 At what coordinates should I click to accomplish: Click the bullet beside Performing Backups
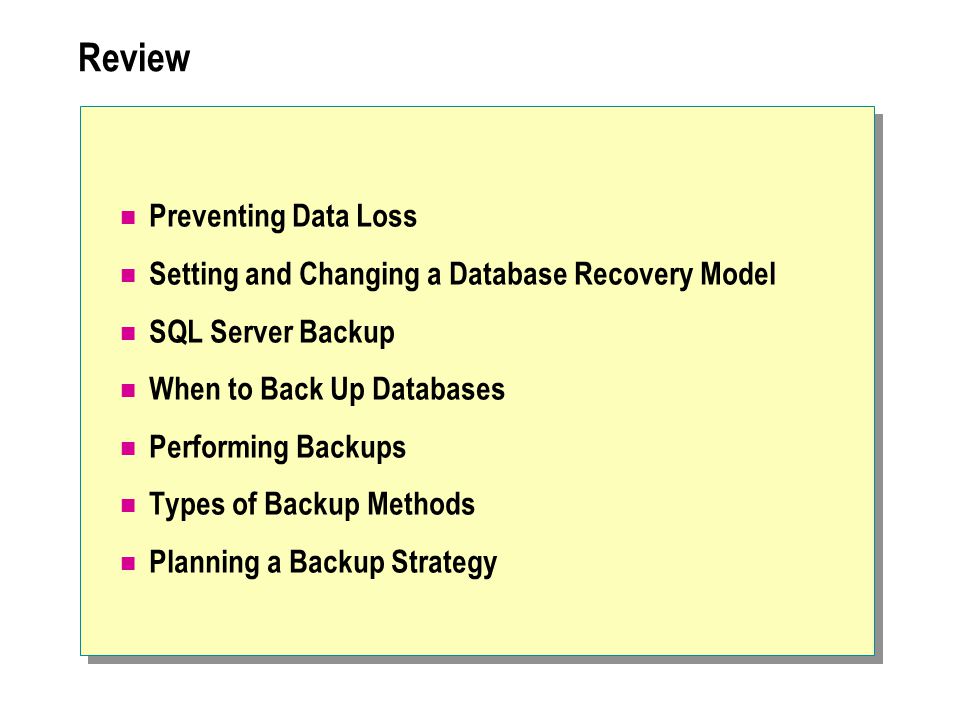(x=128, y=448)
